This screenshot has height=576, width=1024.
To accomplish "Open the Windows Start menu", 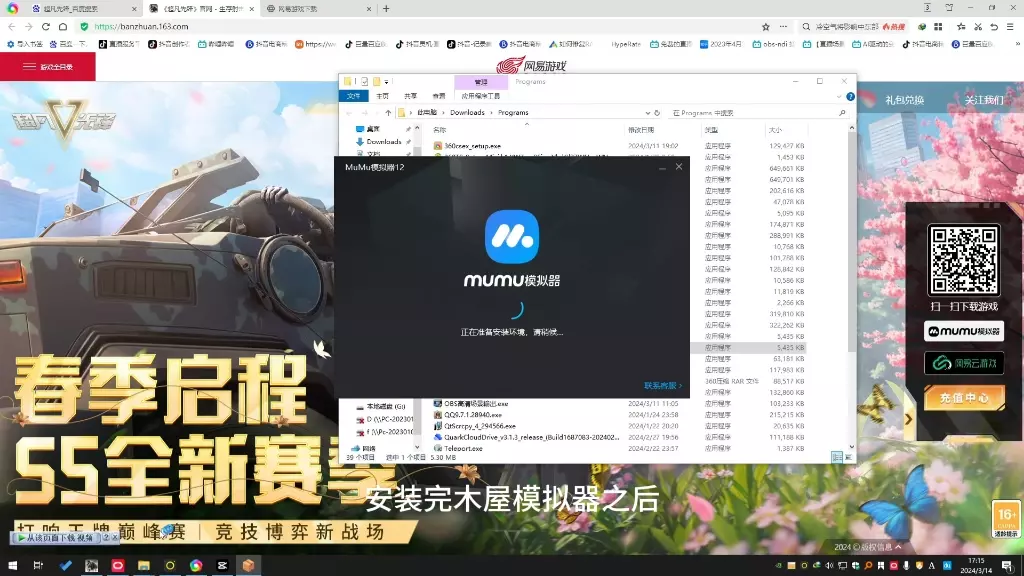I will point(12,566).
